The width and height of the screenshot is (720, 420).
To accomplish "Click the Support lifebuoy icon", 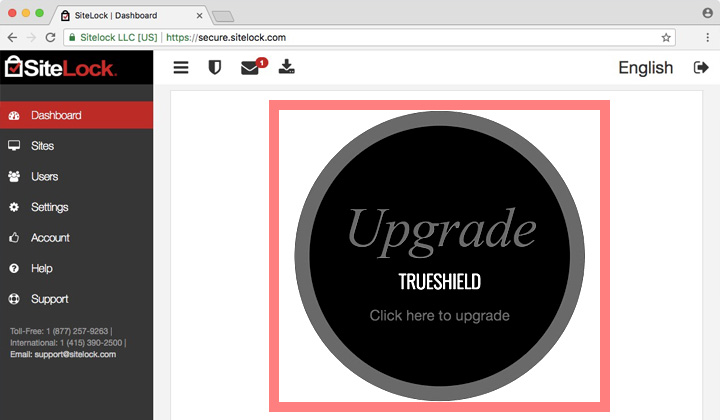I will point(14,299).
